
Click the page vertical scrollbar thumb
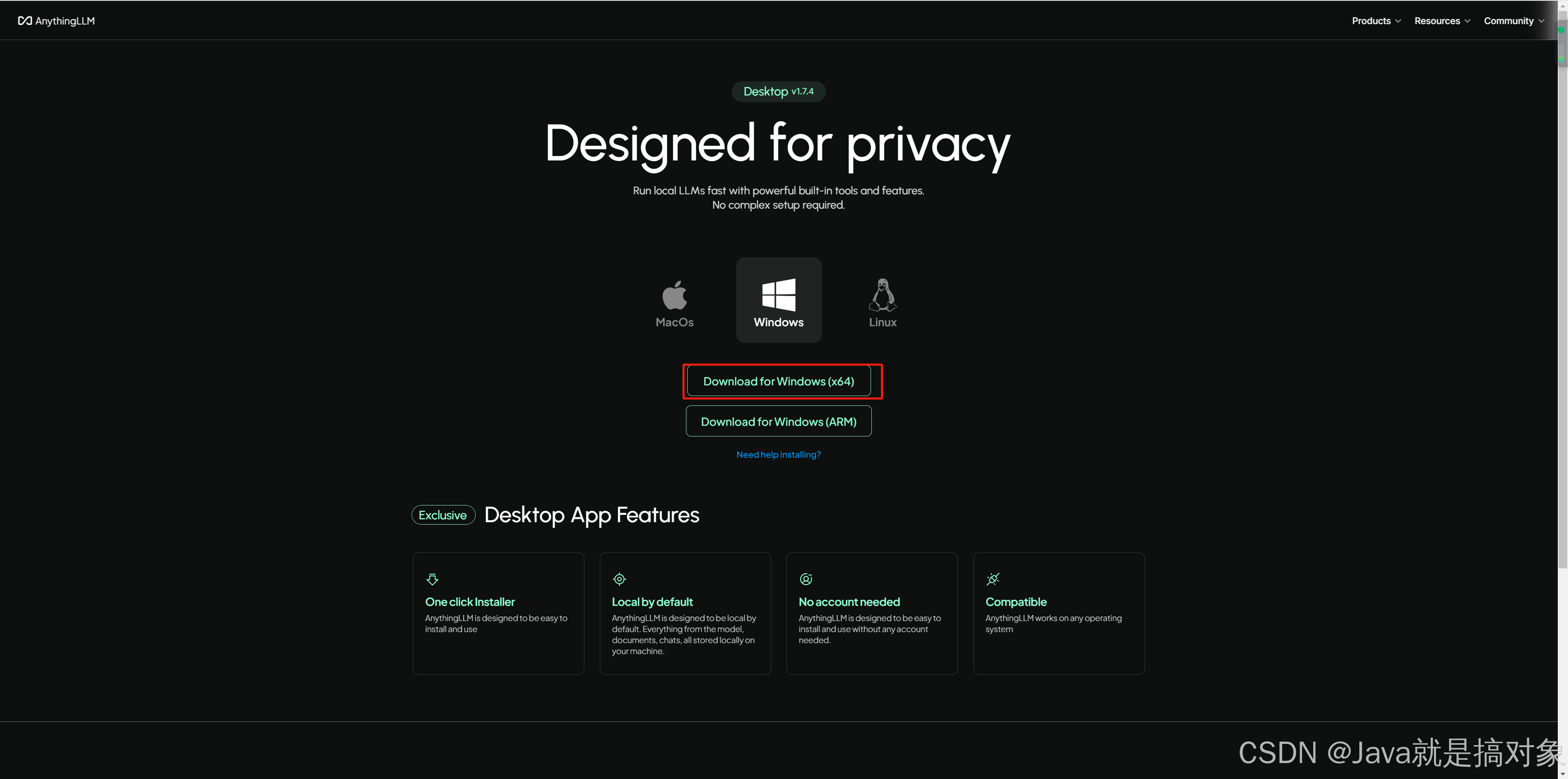(1562, 304)
